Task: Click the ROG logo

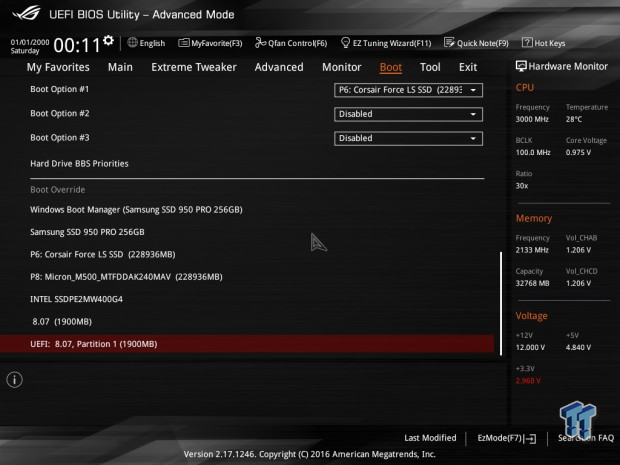Action: (26, 13)
